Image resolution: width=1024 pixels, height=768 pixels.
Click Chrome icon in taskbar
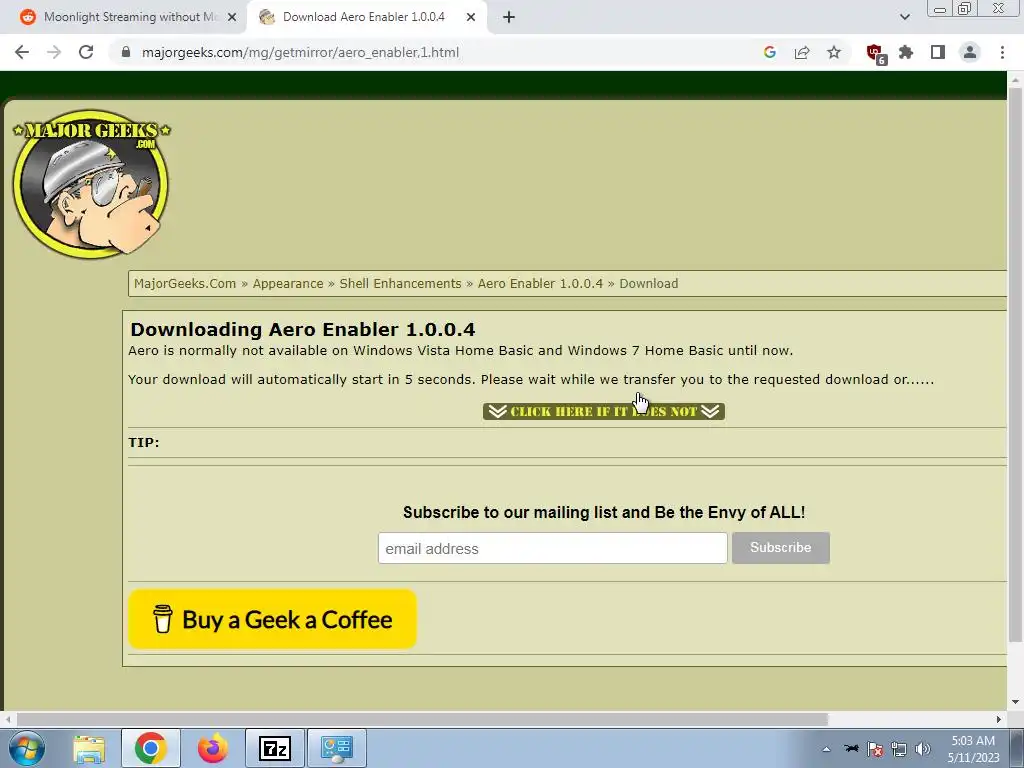[151, 748]
